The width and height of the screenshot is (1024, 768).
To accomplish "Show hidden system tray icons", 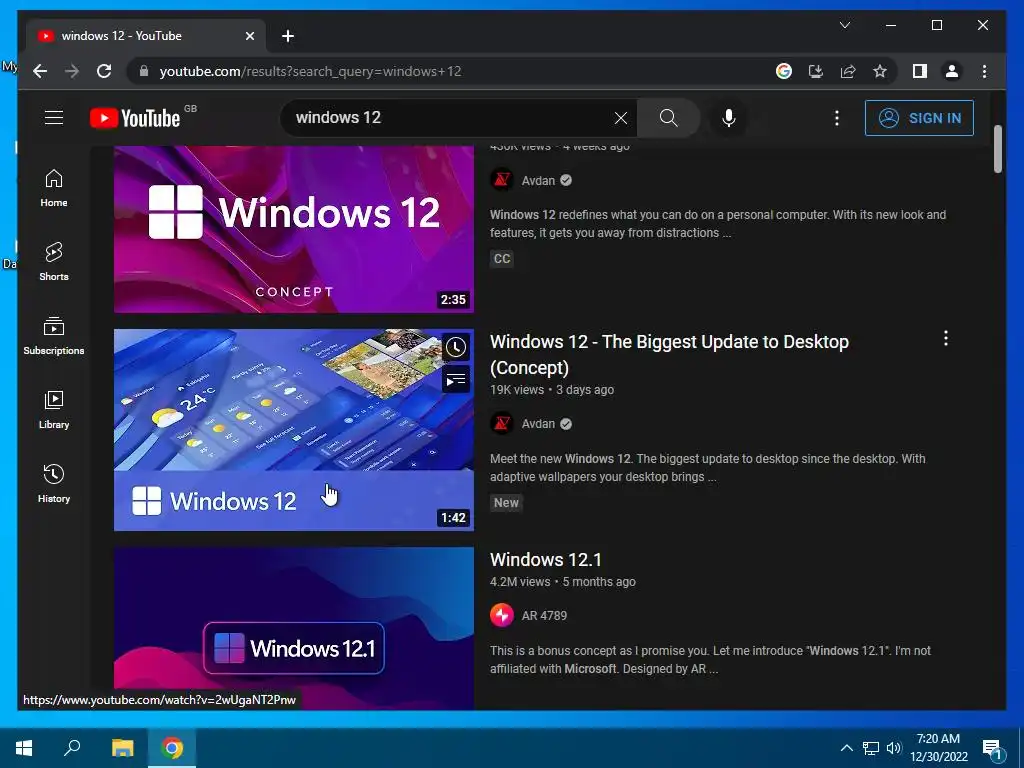I will point(846,748).
